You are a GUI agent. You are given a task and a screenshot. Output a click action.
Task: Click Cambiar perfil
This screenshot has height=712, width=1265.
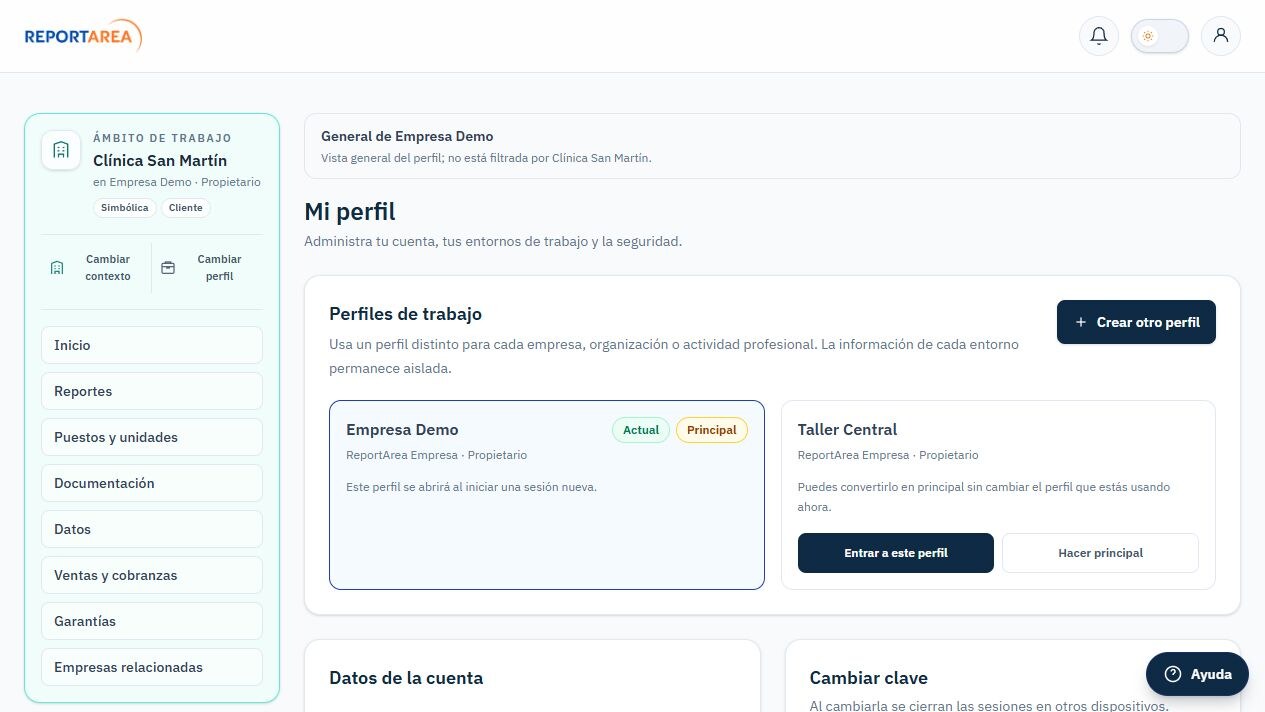click(208, 268)
